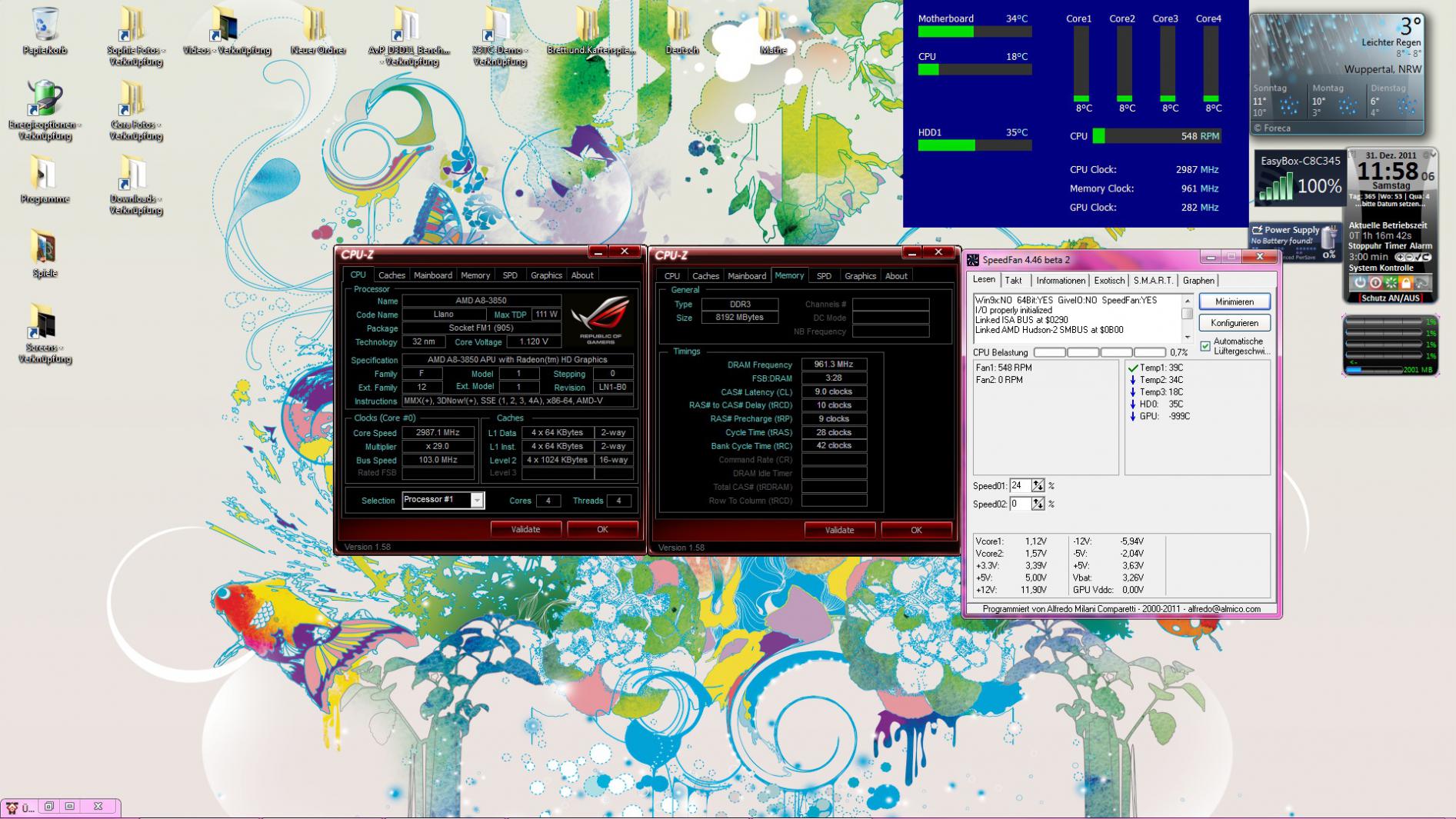Adjust the Speed02 spinner arrows
The width and height of the screenshot is (1456, 819).
1038,504
